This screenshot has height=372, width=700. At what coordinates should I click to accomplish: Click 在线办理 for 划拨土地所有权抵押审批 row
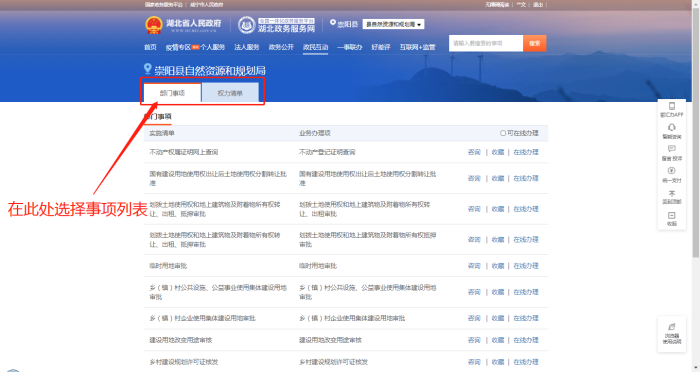[x=526, y=239]
